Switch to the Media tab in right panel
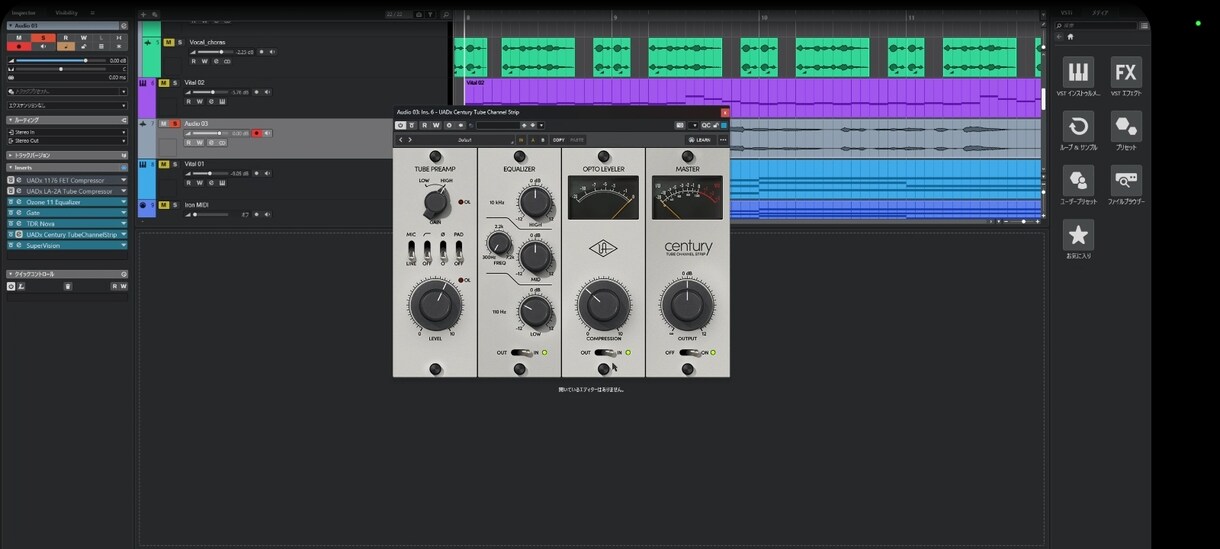This screenshot has width=1220, height=549. [1099, 13]
